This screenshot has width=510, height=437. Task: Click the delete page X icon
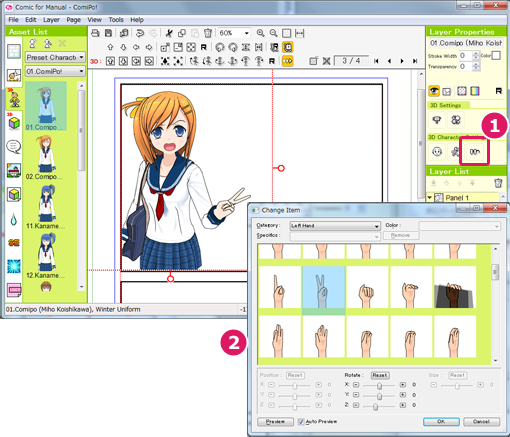tap(326, 61)
